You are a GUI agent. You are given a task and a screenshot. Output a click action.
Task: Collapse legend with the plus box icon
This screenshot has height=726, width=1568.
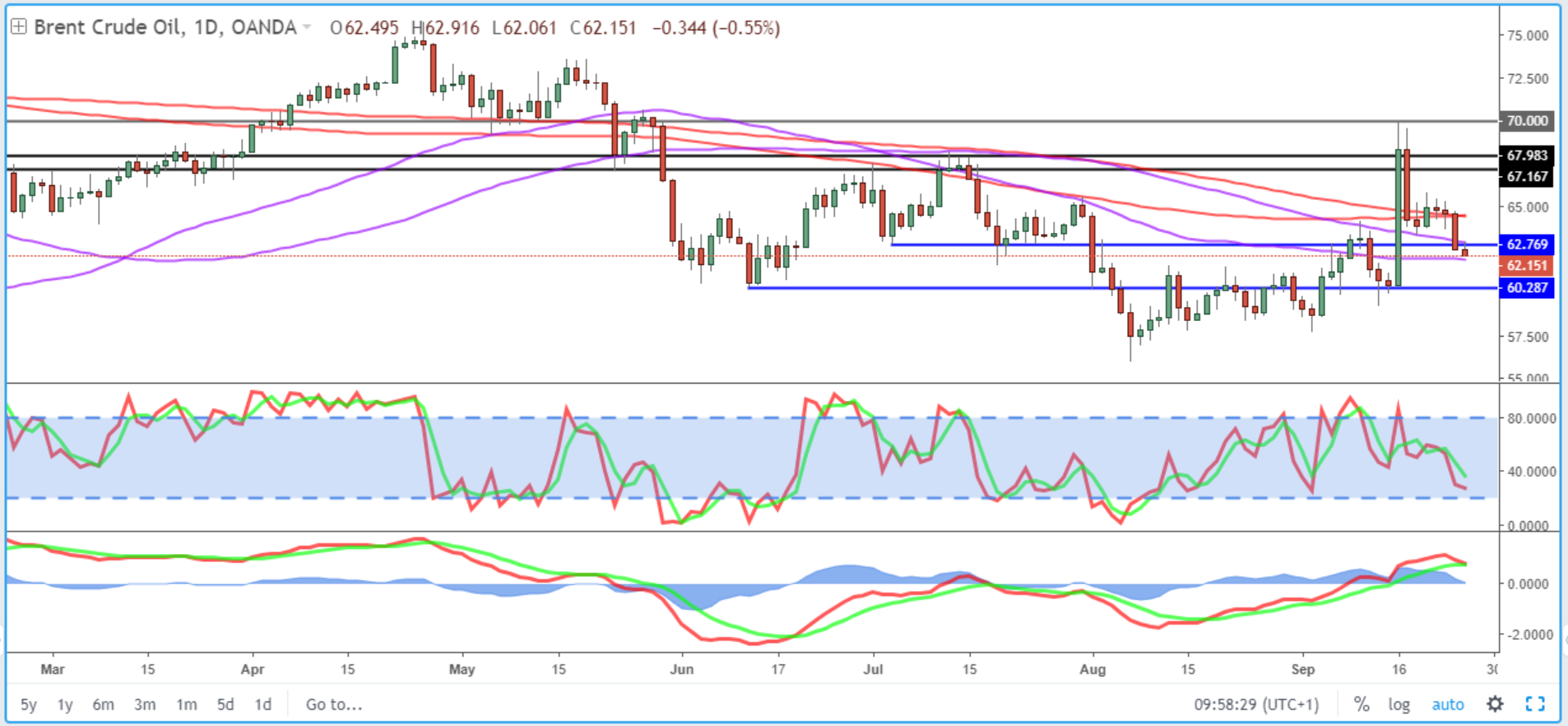tap(18, 27)
